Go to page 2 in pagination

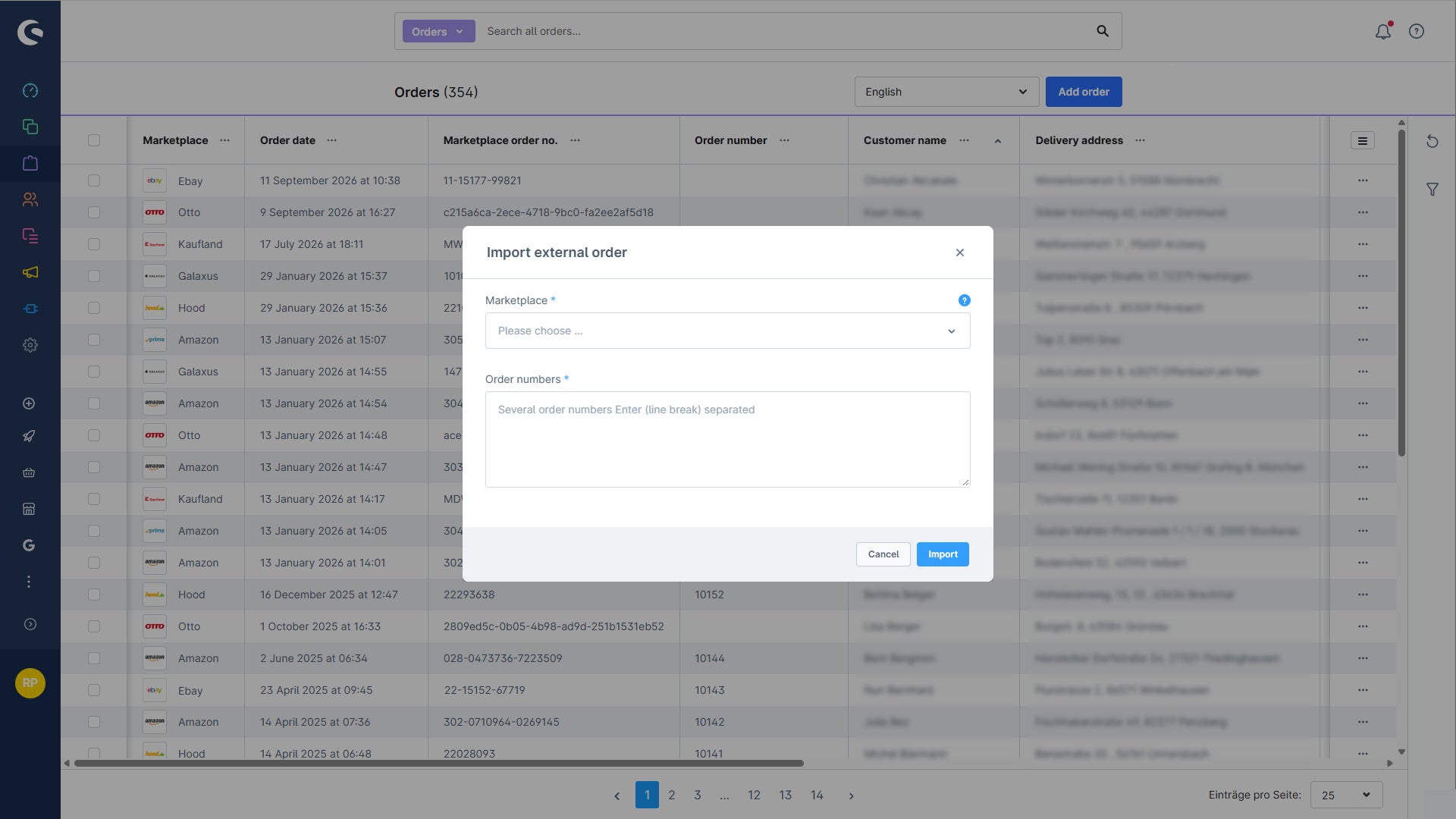(x=672, y=795)
